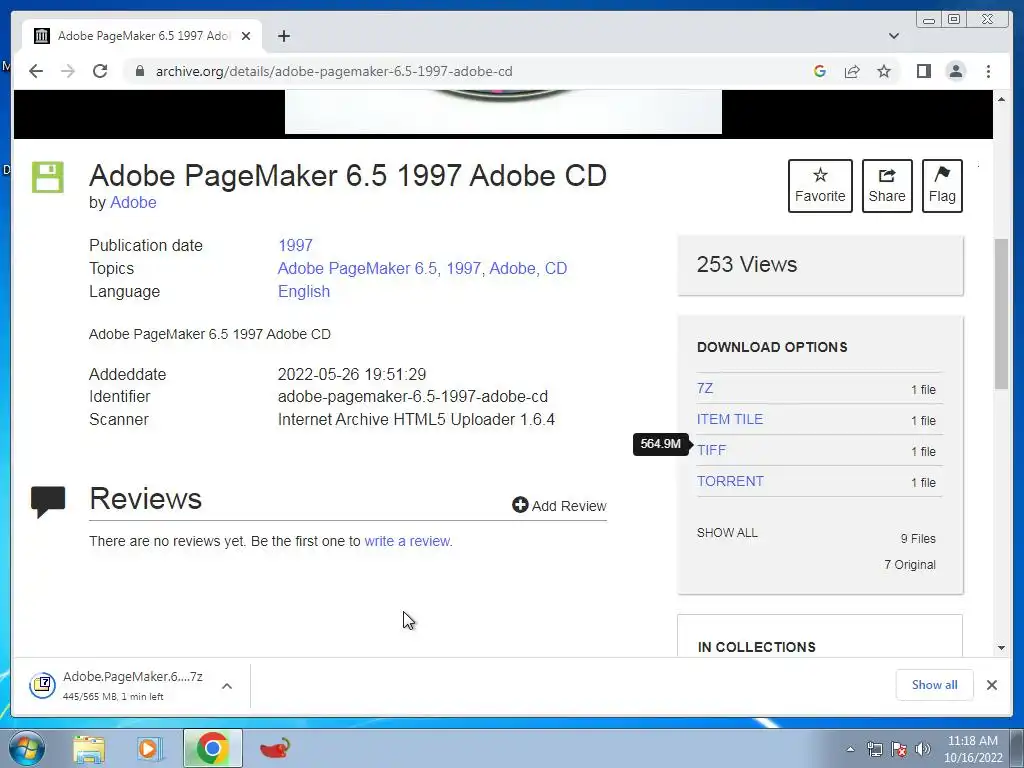Viewport: 1024px width, 768px height.
Task: Click the scrollbar up arrow
Action: tap(1001, 99)
